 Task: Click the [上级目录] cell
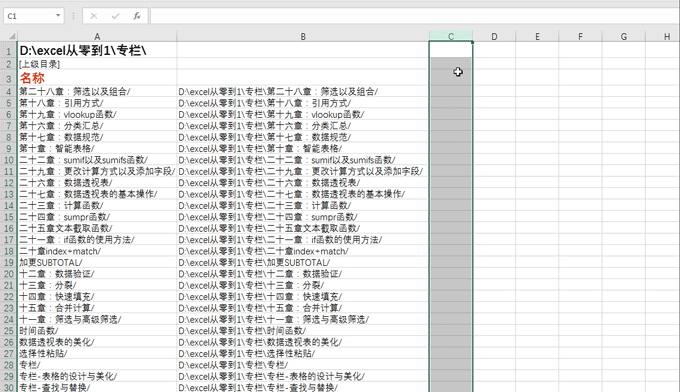[x=97, y=64]
